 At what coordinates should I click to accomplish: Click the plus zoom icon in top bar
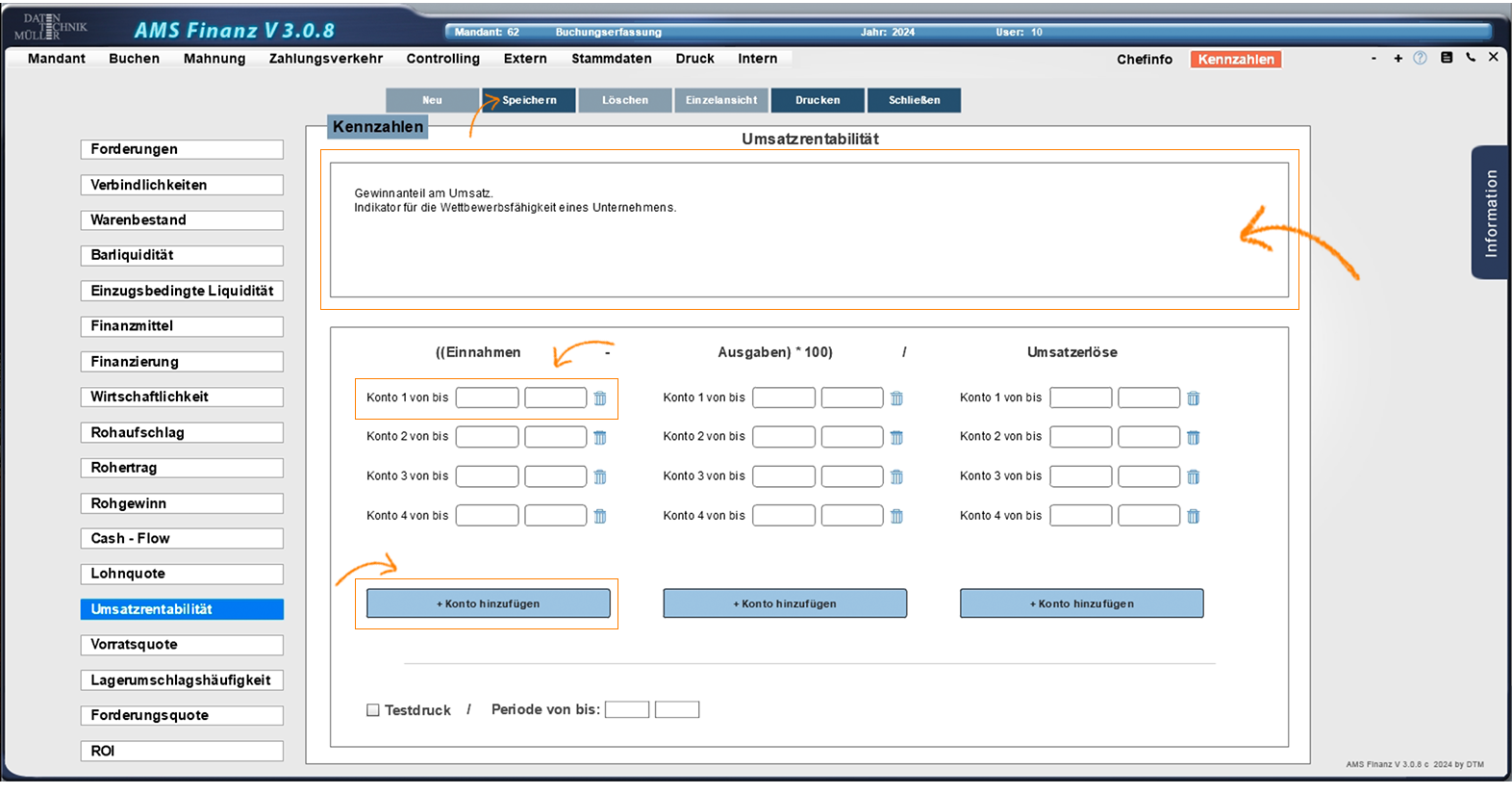coord(1398,59)
